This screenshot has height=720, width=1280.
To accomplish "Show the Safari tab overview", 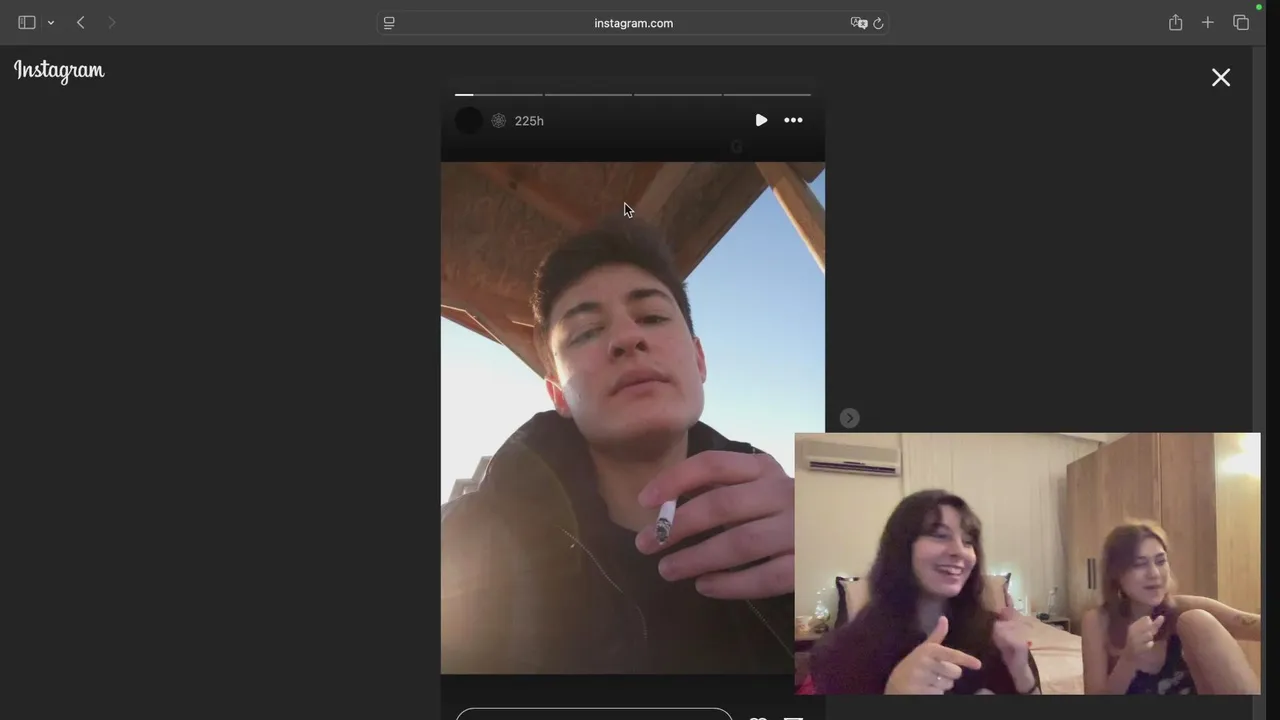I will pyautogui.click(x=1241, y=22).
